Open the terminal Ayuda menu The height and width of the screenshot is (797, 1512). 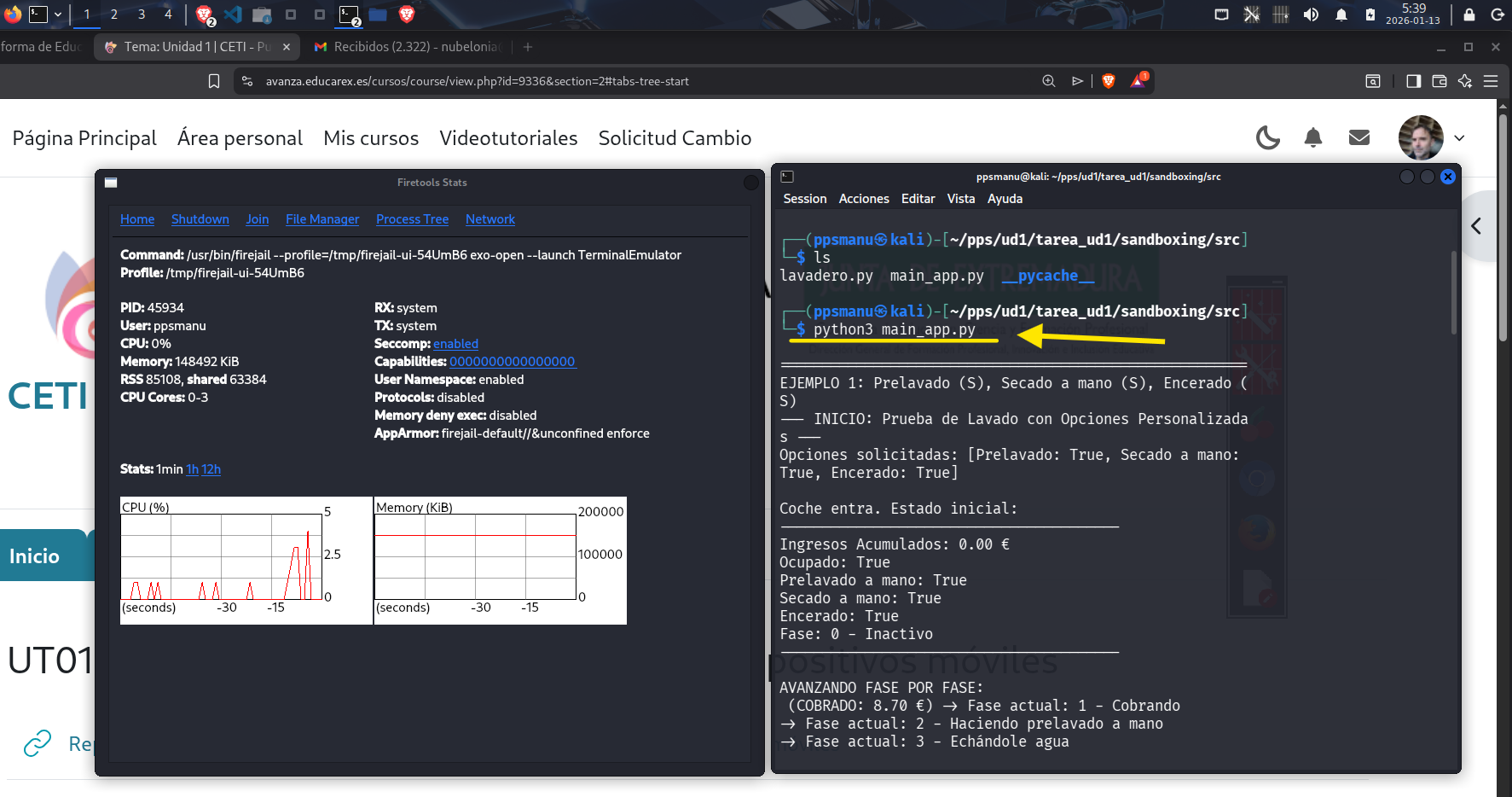pos(1005,199)
